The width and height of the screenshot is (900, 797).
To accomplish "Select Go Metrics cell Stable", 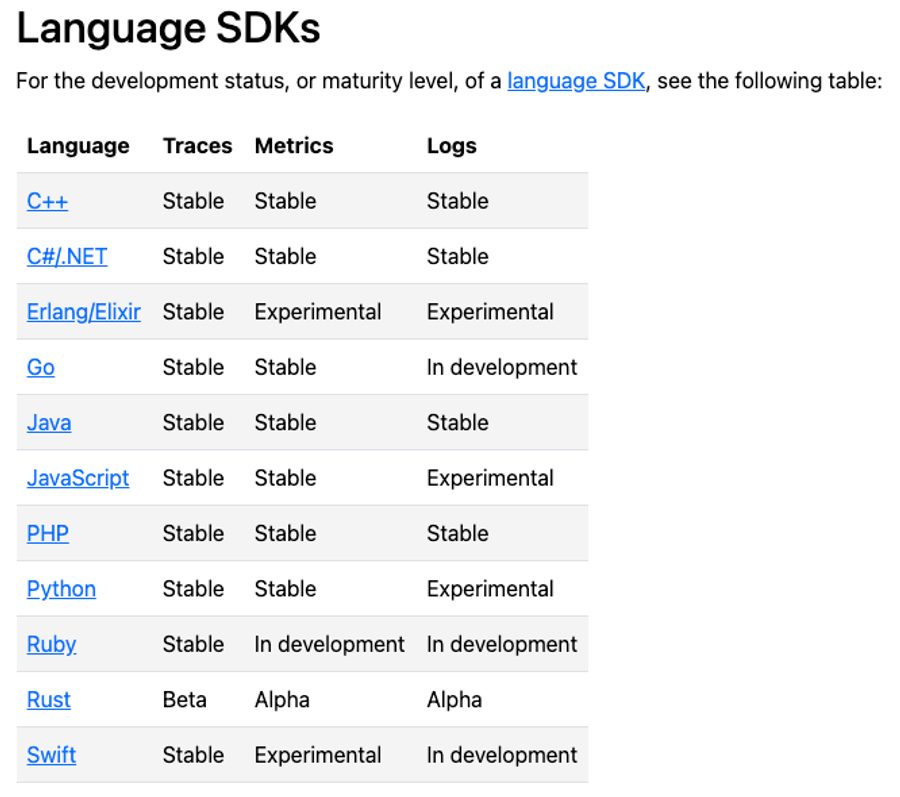I will click(285, 367).
